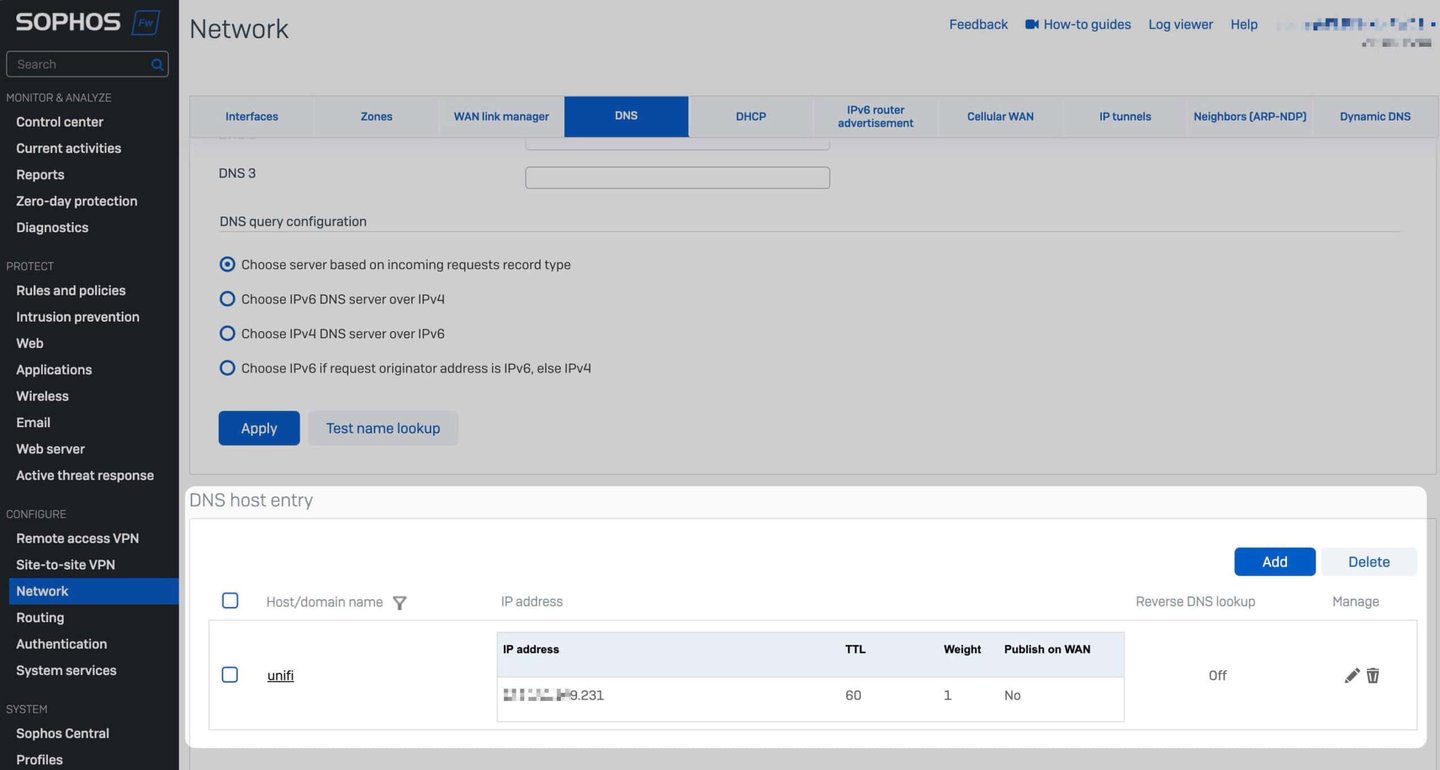1440x770 pixels.
Task: Open Profiles in sidebar
Action: tap(39, 760)
